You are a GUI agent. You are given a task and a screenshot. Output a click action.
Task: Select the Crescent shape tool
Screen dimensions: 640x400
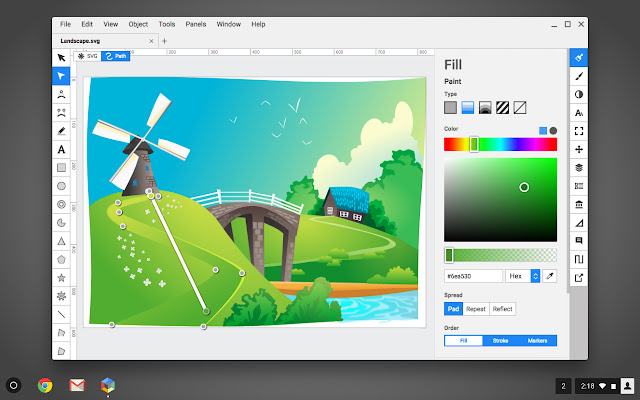pos(61,223)
